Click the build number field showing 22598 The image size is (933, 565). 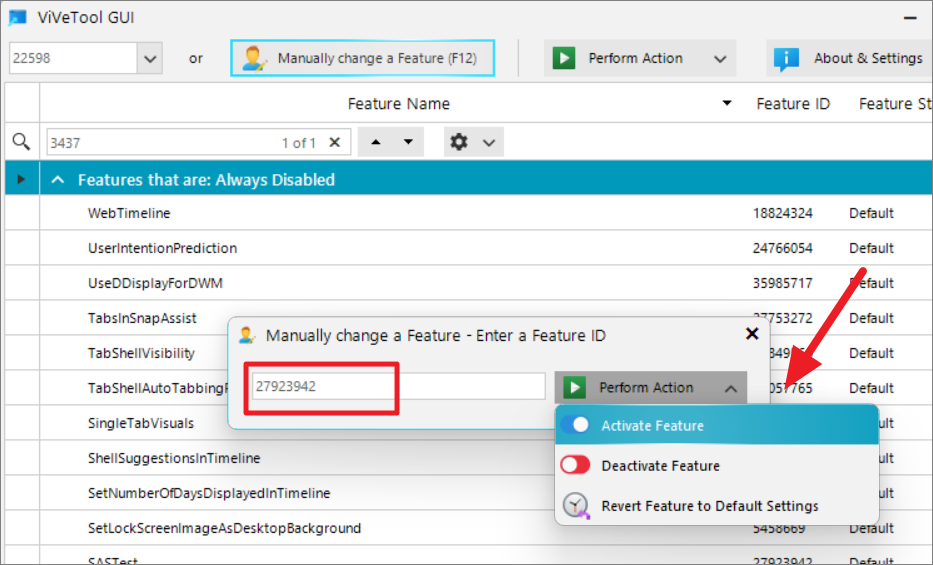(73, 58)
